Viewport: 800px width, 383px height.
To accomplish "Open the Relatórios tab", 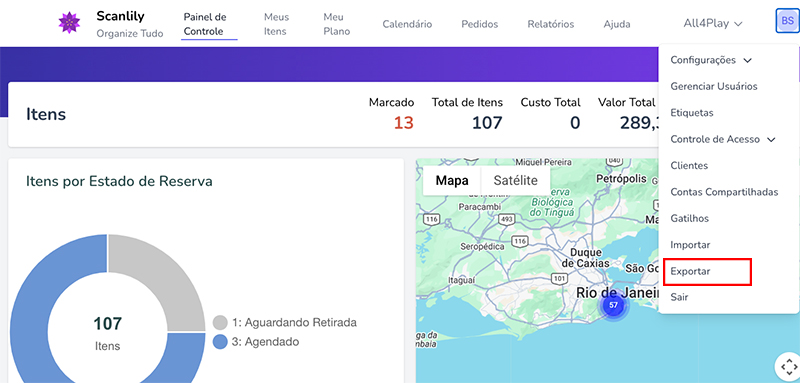I will 551,24.
